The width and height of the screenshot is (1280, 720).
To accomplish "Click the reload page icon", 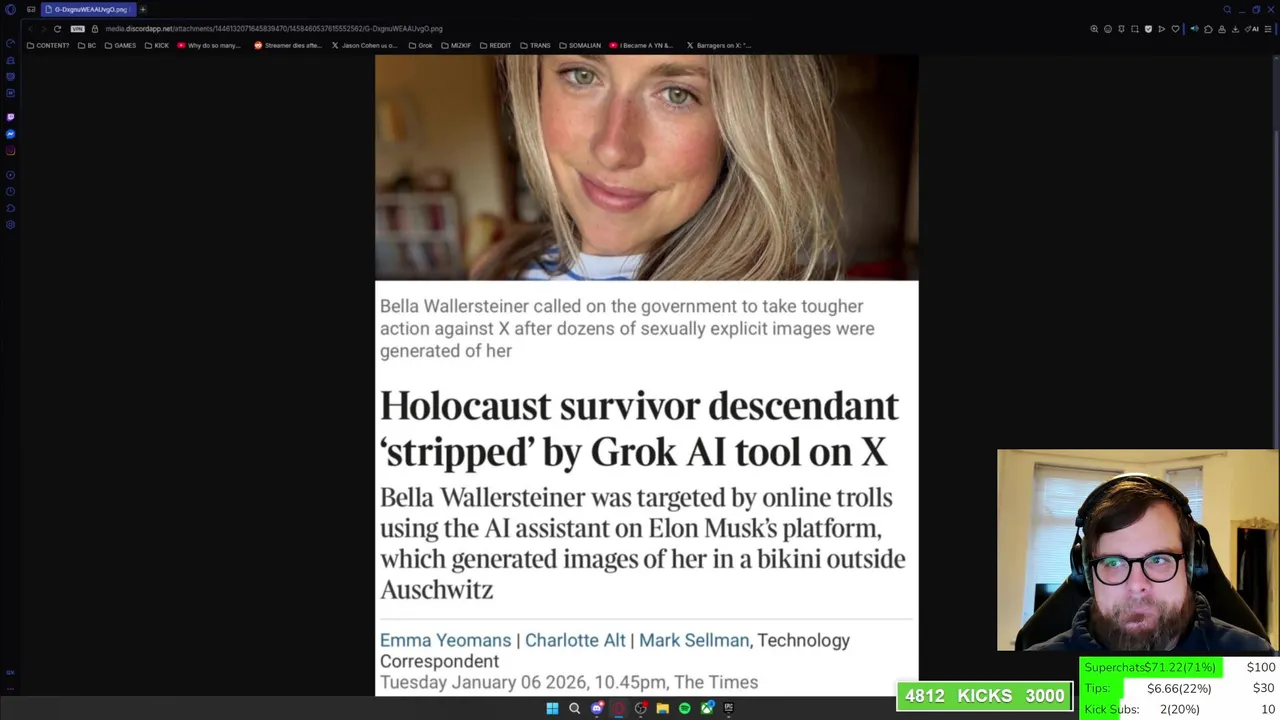I will click(57, 29).
